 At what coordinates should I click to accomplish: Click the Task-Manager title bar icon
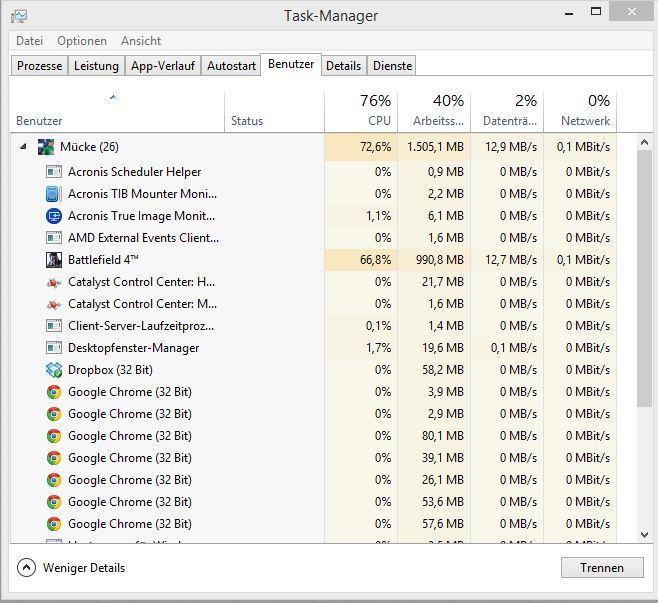point(19,16)
